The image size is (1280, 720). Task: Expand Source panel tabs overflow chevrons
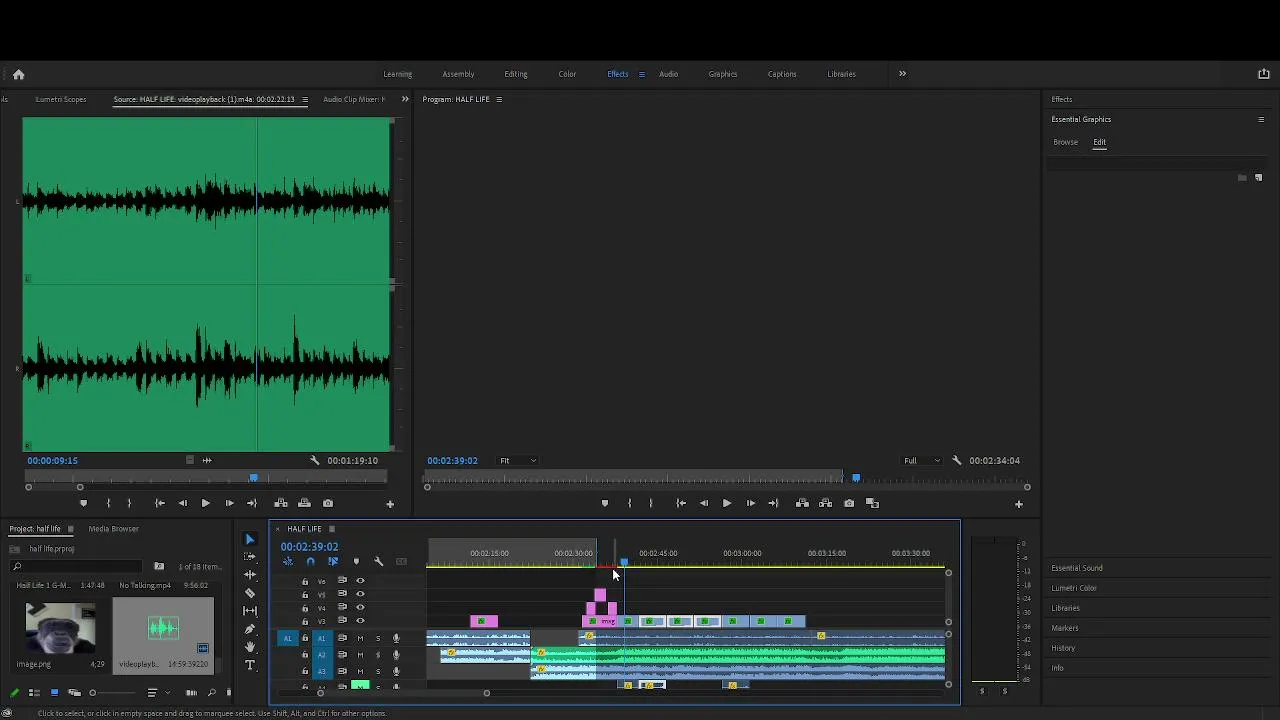(x=405, y=99)
